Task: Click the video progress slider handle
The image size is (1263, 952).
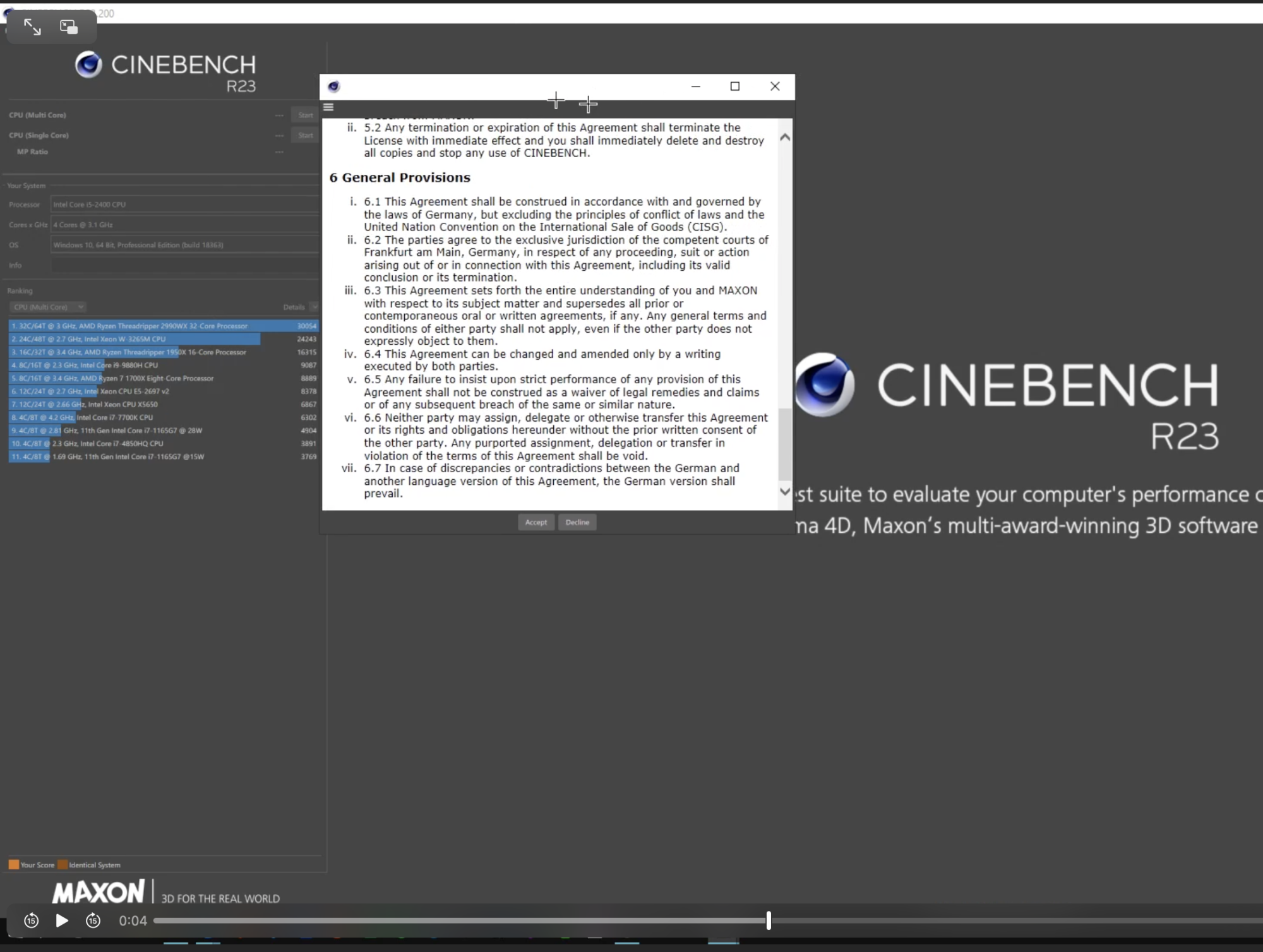Action: click(769, 920)
